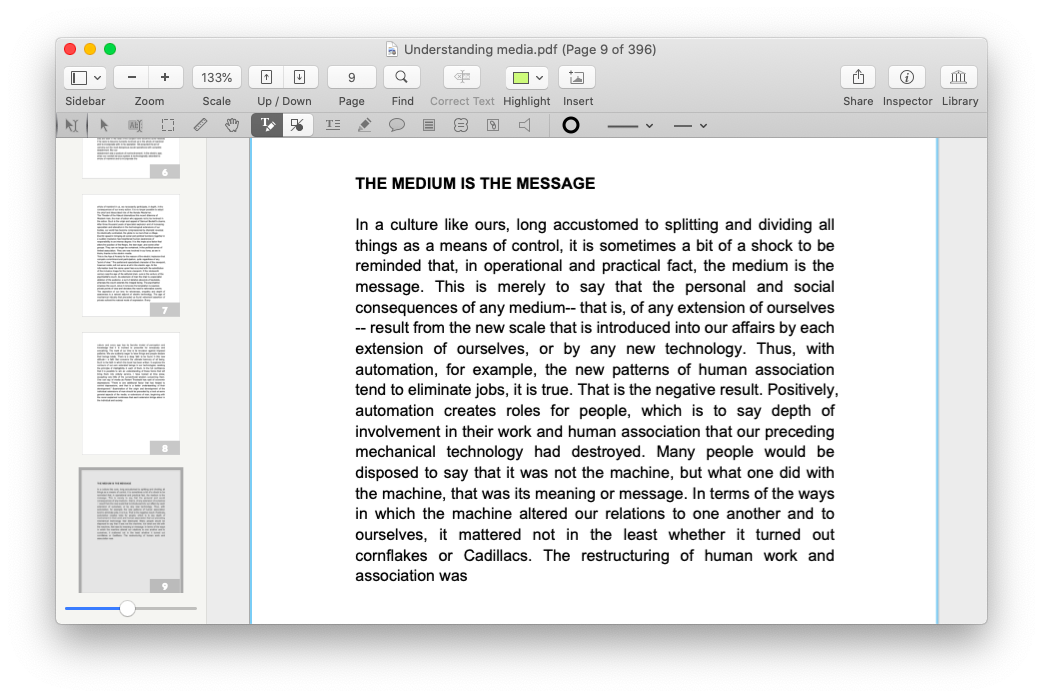Viewport: 1043px width, 698px height.
Task: Select the Note tool icon
Action: (429, 125)
